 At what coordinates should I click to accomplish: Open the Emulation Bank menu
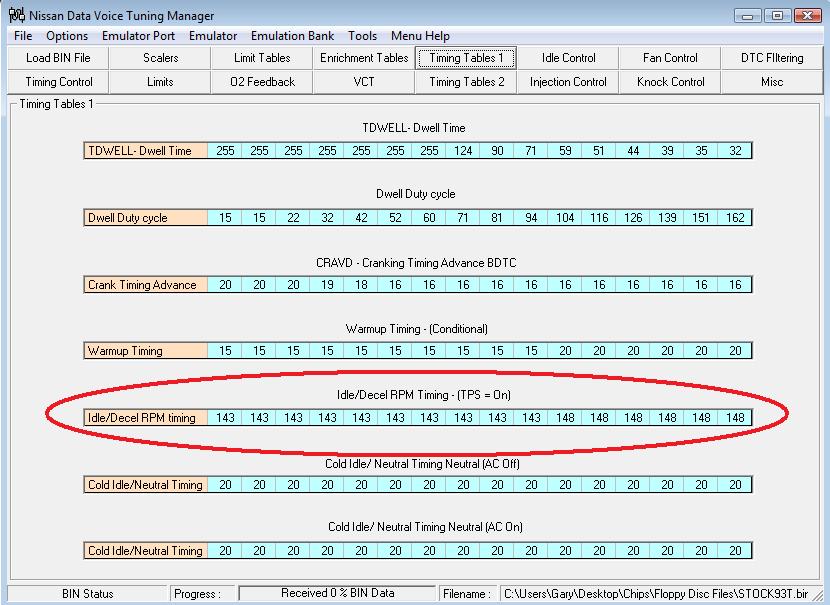[x=292, y=36]
